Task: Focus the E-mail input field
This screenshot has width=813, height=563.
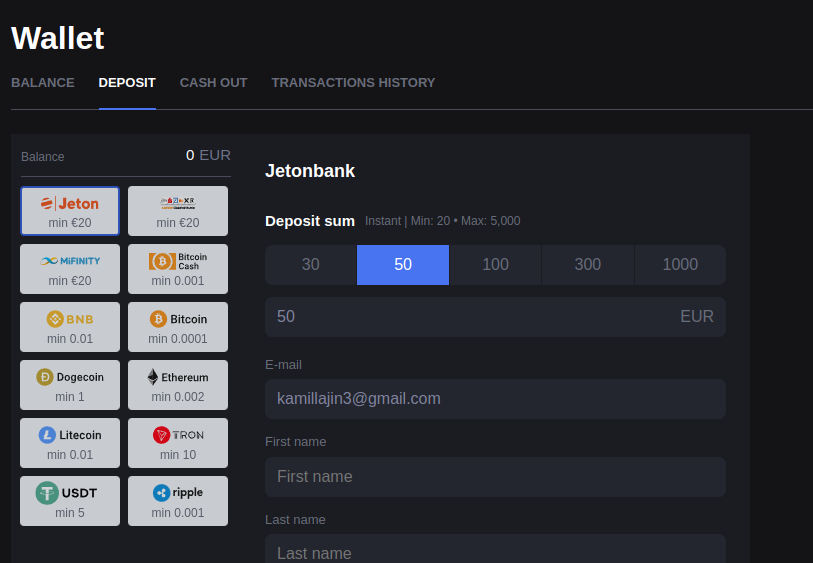Action: pyautogui.click(x=495, y=399)
